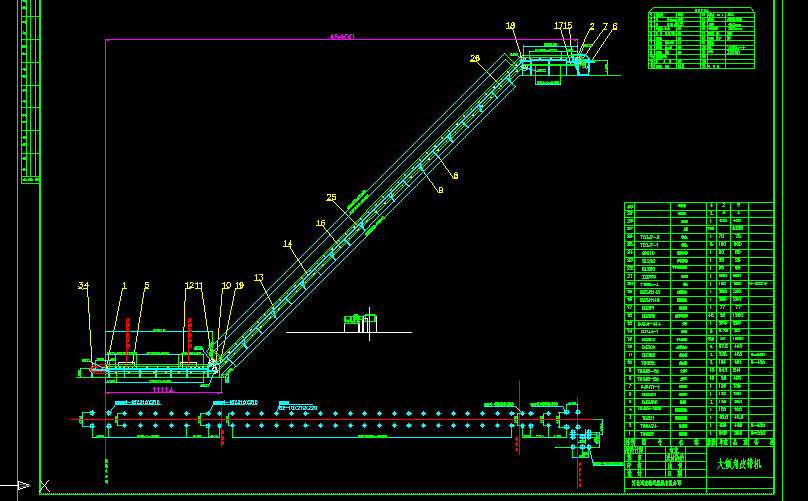Select part callout number 16
The image size is (808, 501).
tap(320, 223)
